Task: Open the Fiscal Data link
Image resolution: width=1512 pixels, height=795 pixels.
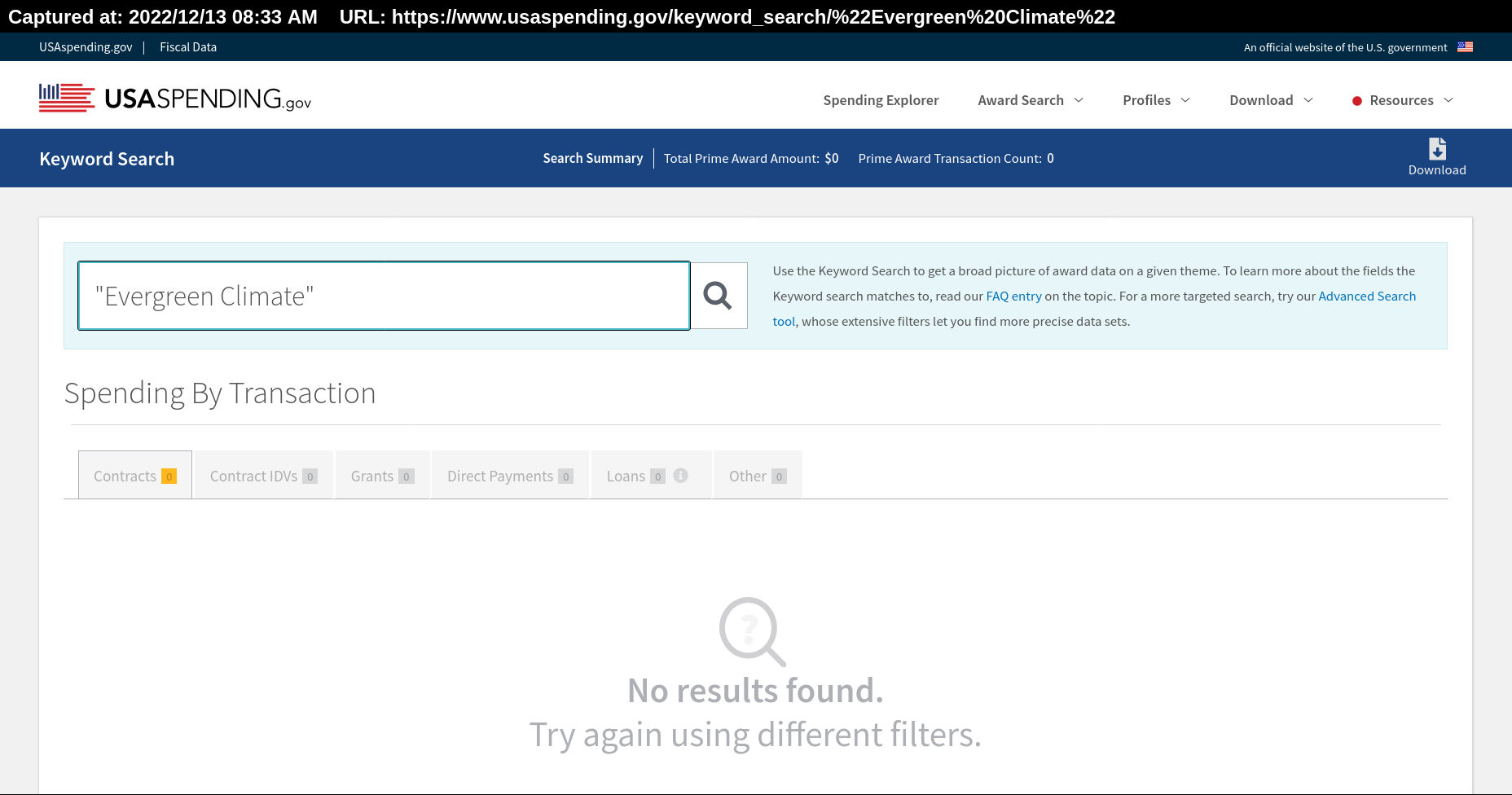Action: (x=188, y=47)
